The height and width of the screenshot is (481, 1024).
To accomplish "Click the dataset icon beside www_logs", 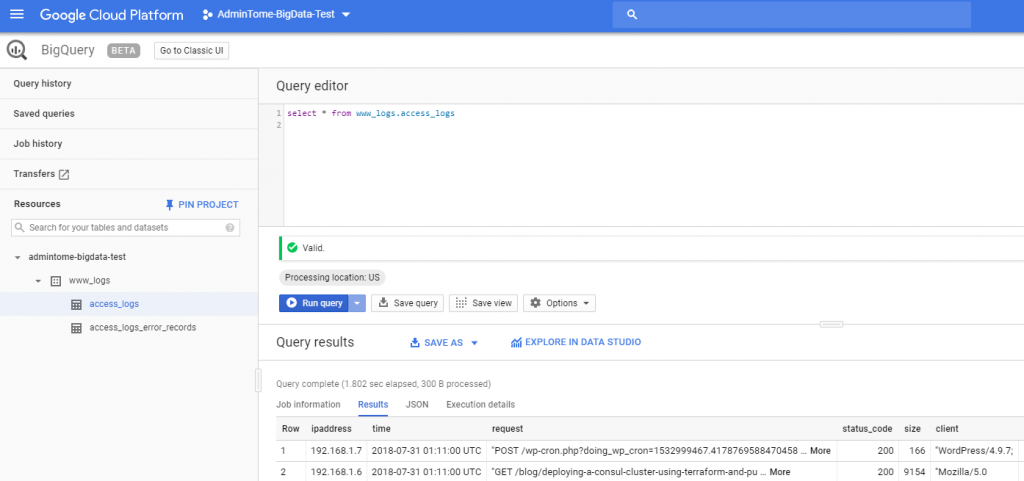I will click(56, 281).
